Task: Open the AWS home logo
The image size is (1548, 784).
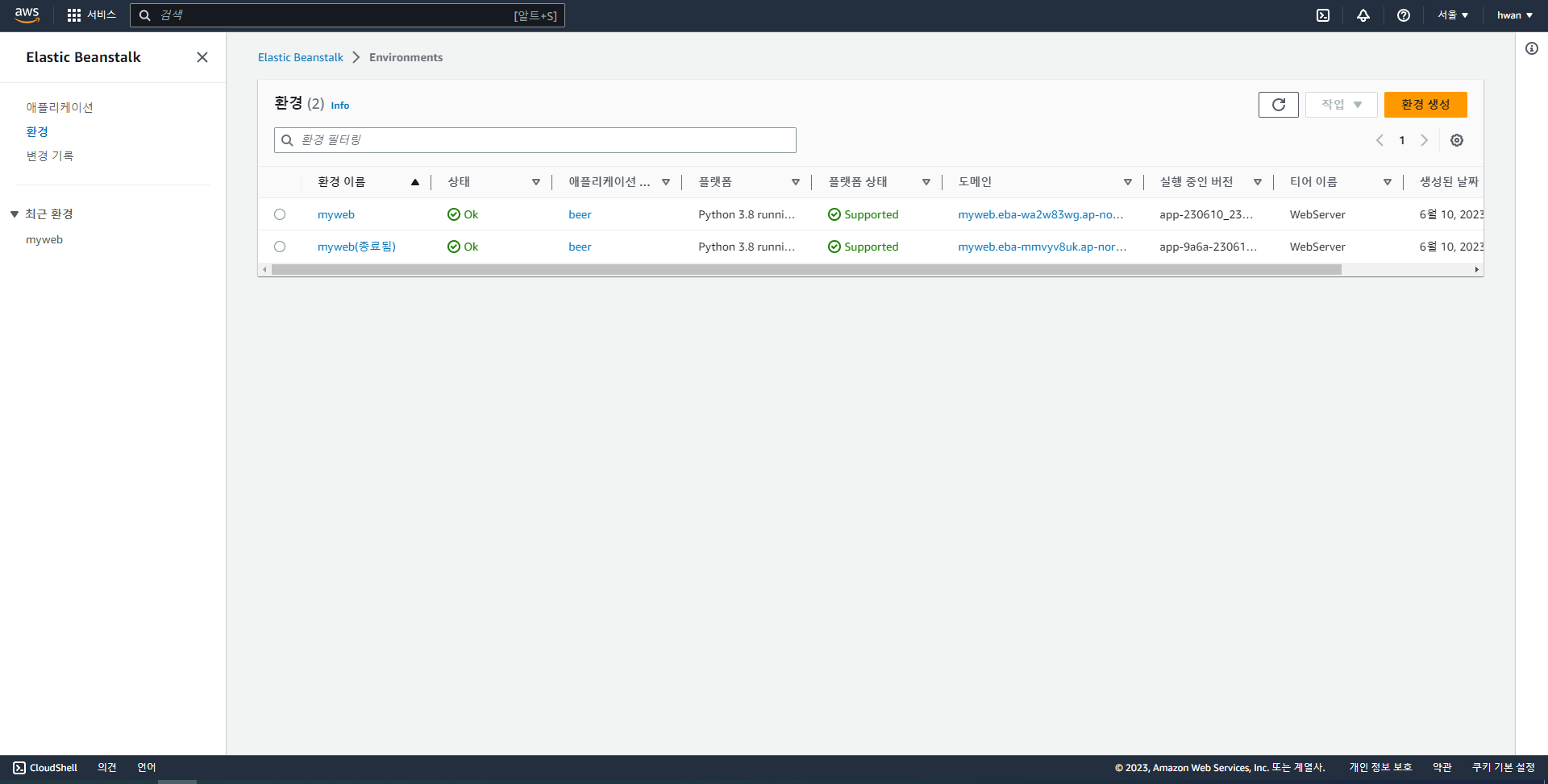Action: [x=27, y=15]
